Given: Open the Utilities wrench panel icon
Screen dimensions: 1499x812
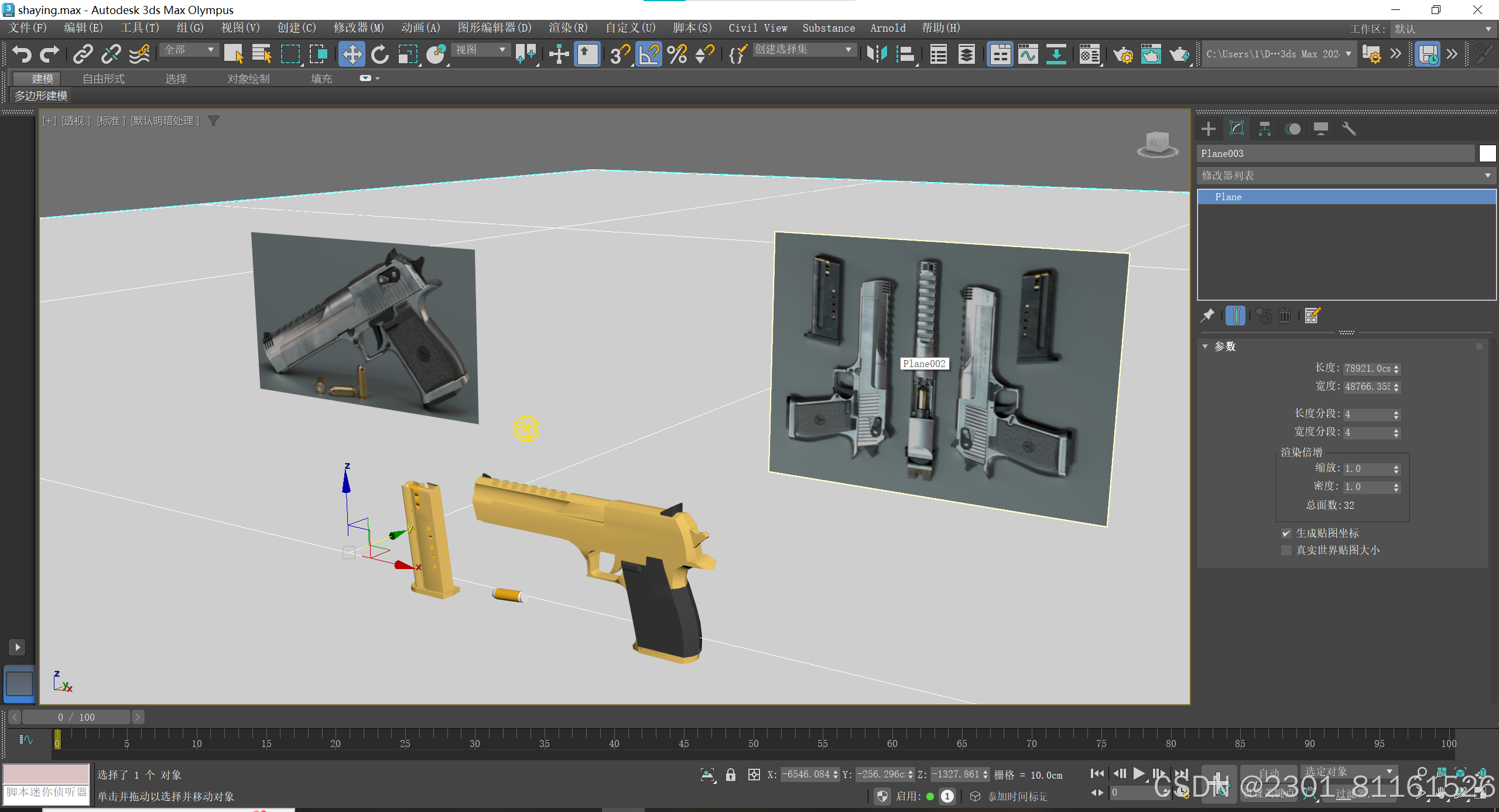Looking at the screenshot, I should tap(1349, 129).
